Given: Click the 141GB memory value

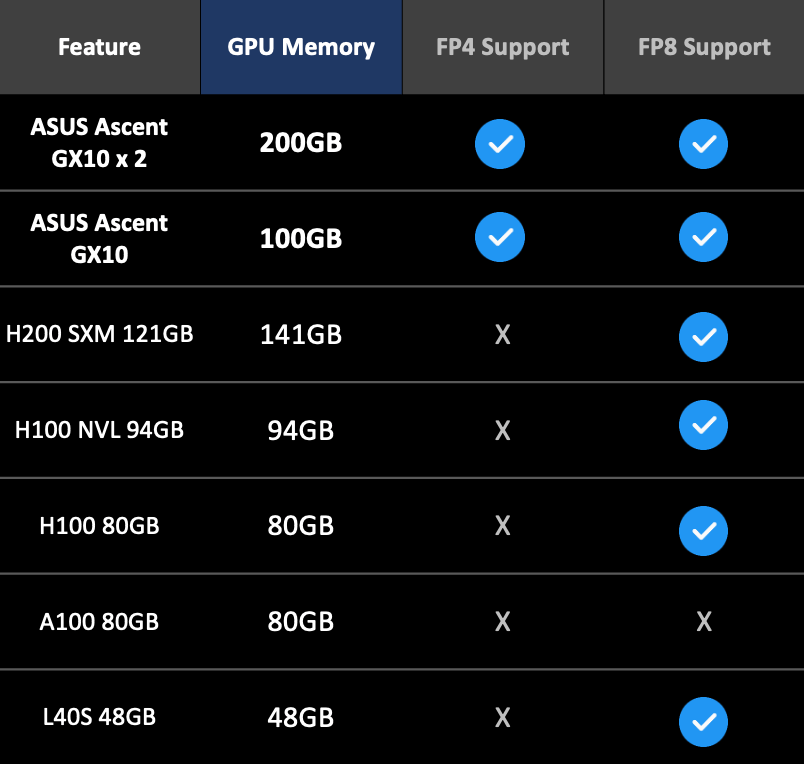Looking at the screenshot, I should coord(301,335).
